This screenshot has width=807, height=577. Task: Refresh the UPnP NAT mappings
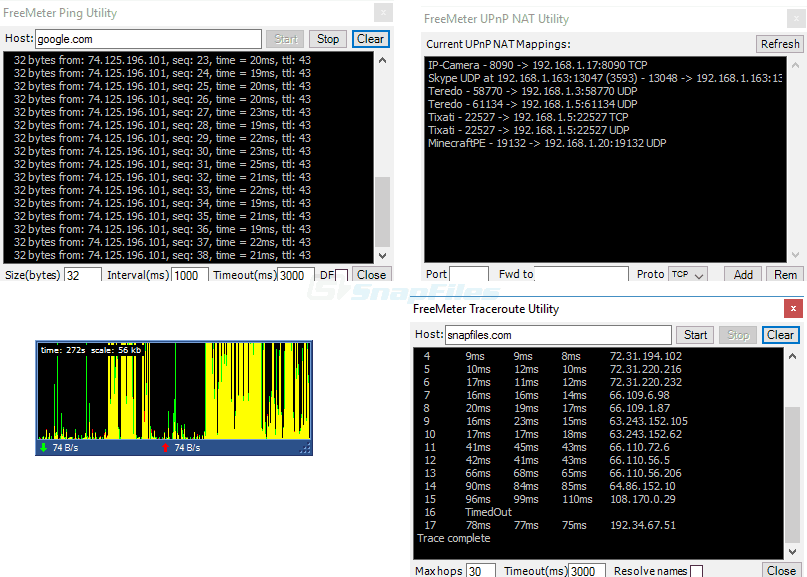(x=779, y=44)
